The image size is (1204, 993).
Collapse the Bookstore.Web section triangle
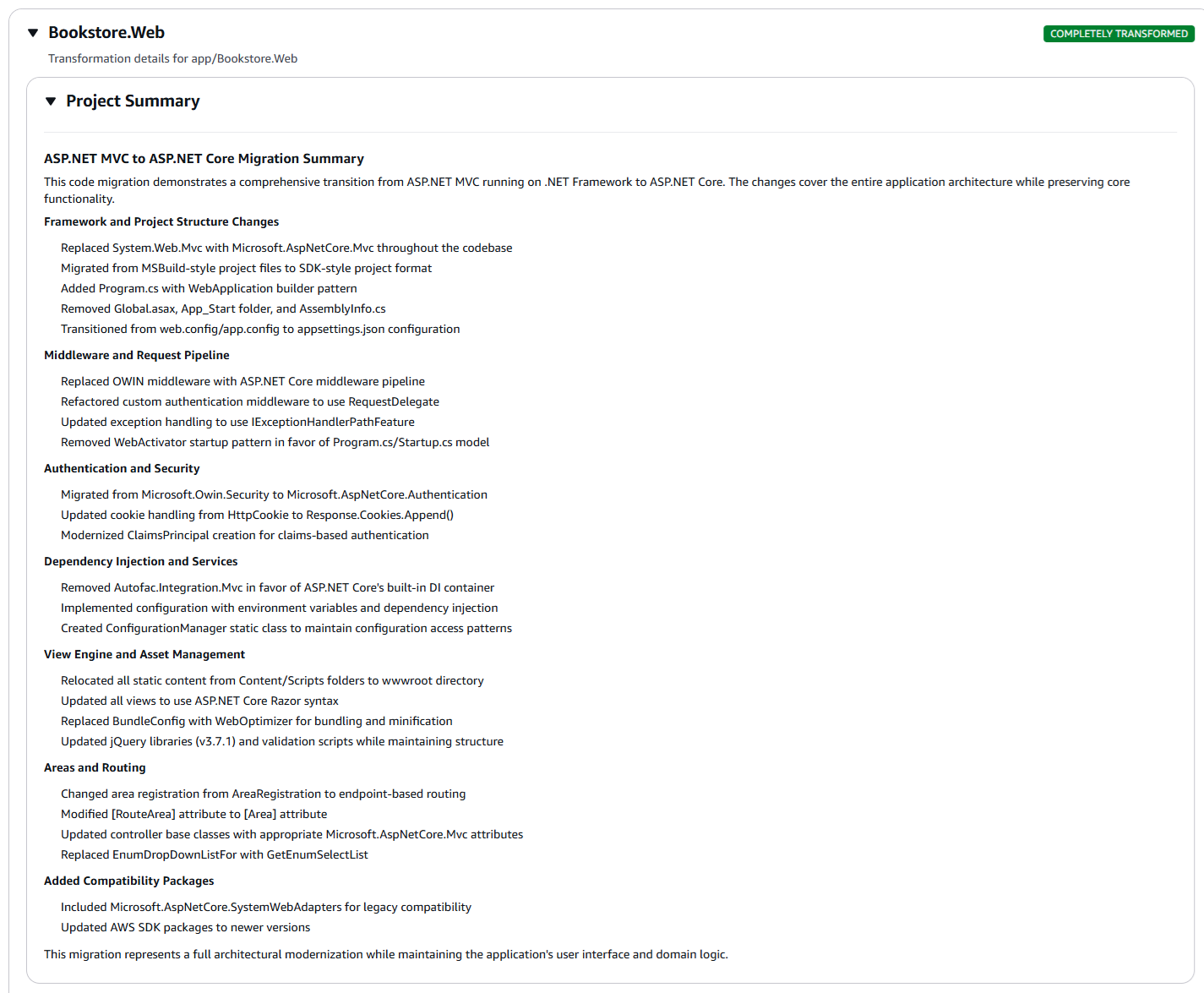[x=32, y=33]
